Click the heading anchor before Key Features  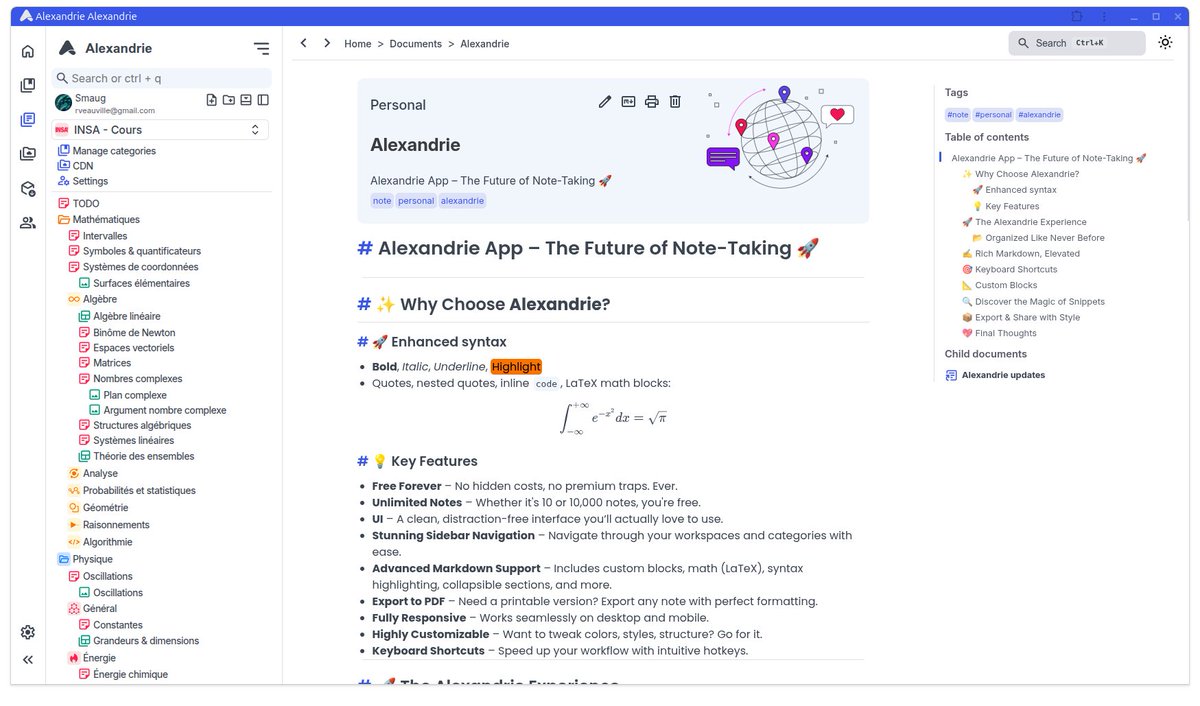tap(363, 461)
